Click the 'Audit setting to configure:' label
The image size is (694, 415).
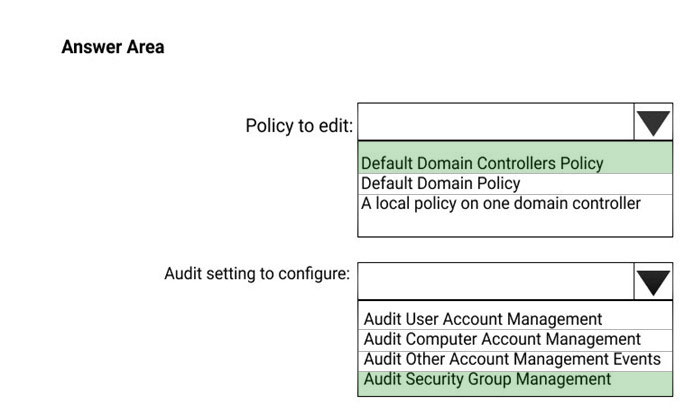[x=257, y=274]
